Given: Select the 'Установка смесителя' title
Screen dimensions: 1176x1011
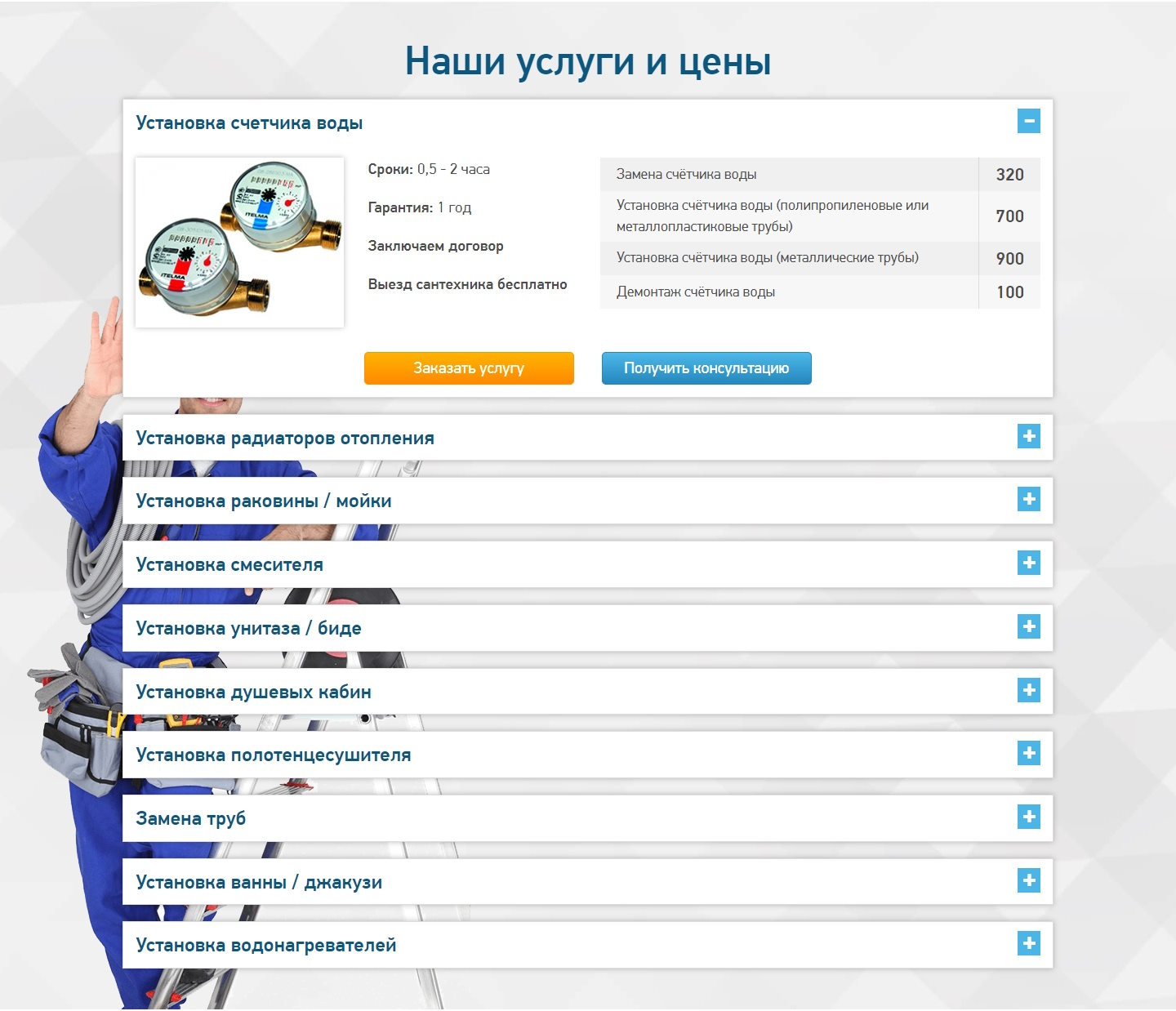Looking at the screenshot, I should pyautogui.click(x=229, y=565).
